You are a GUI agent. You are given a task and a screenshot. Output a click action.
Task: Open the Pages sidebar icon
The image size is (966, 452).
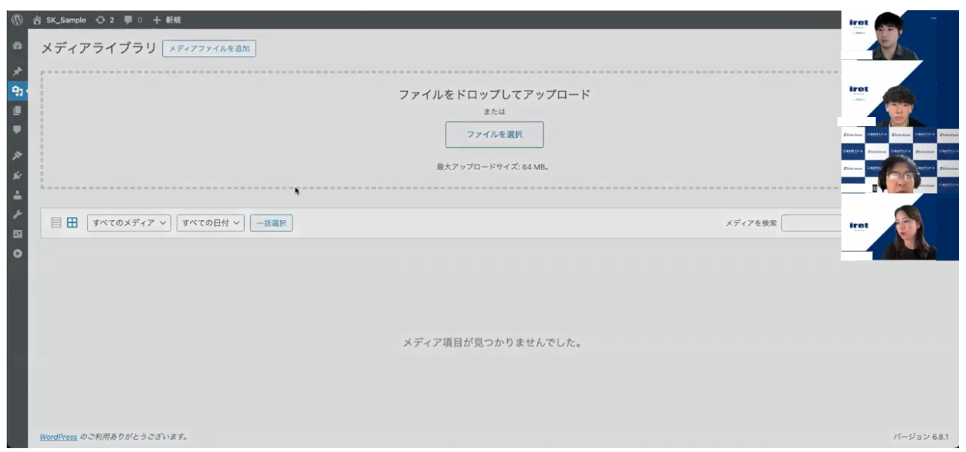(17, 110)
